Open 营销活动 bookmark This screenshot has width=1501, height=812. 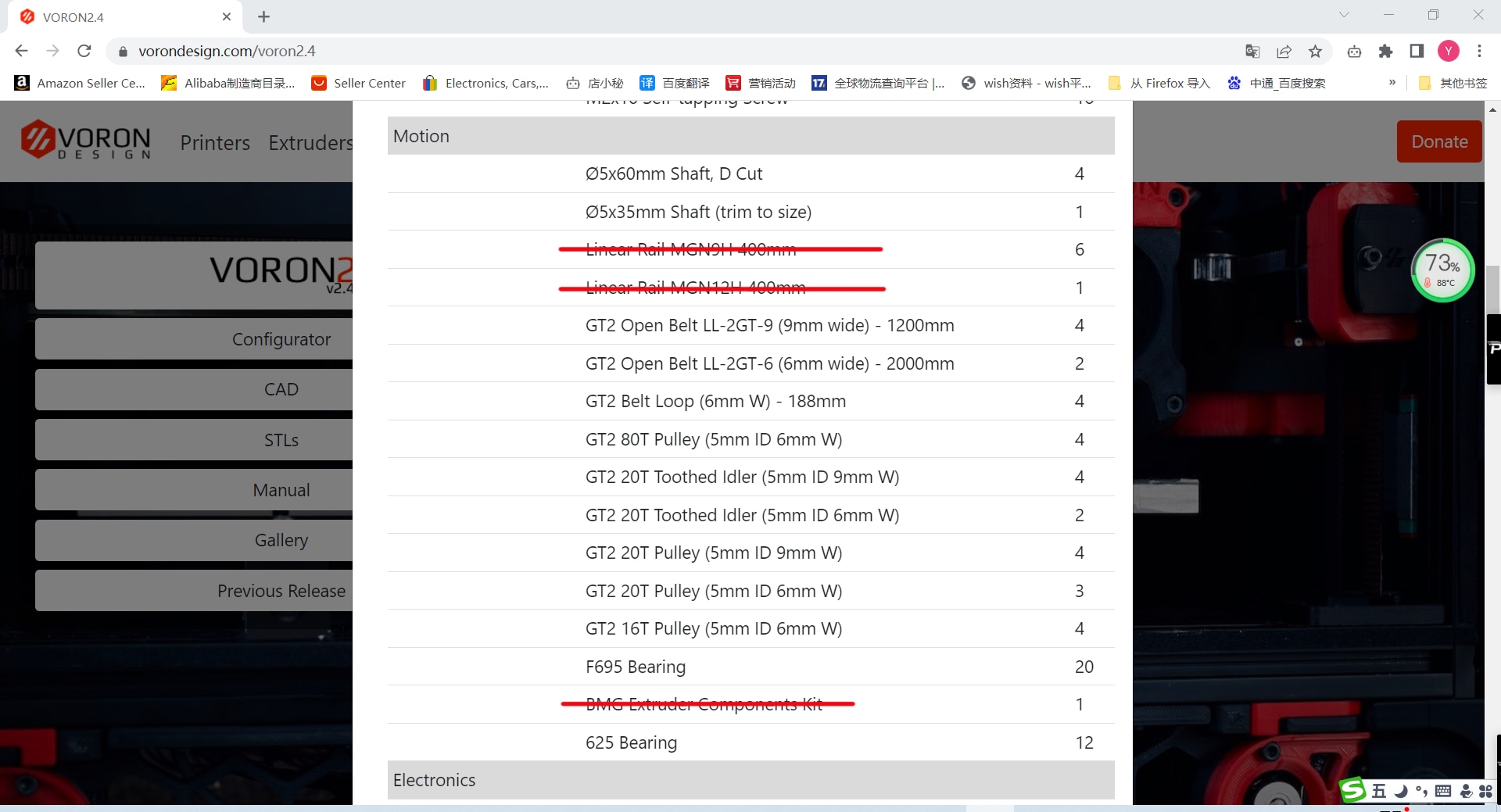coord(761,83)
